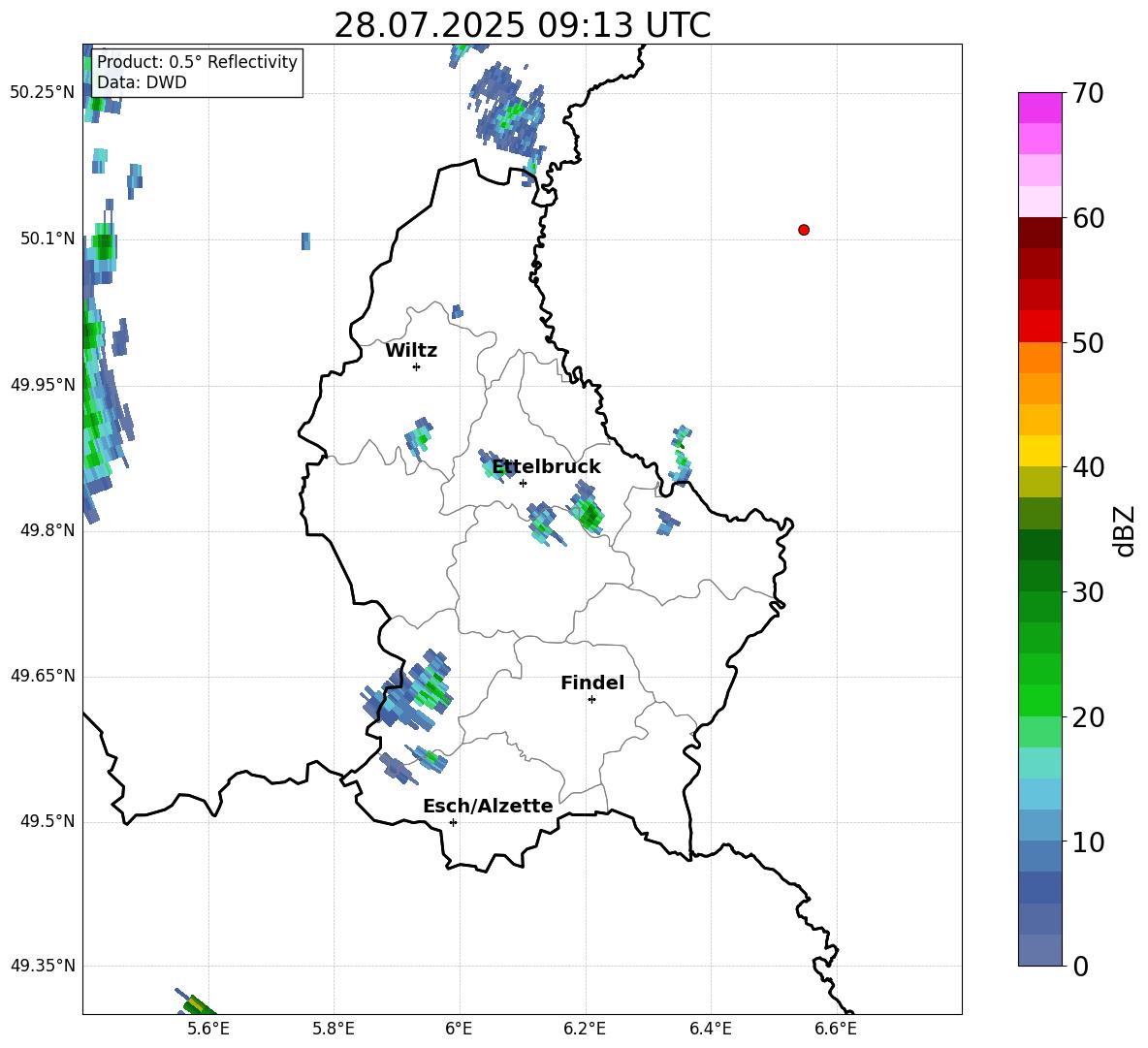Click the 6.6°E longitude label
The height and width of the screenshot is (1048, 1148).
click(x=836, y=1029)
